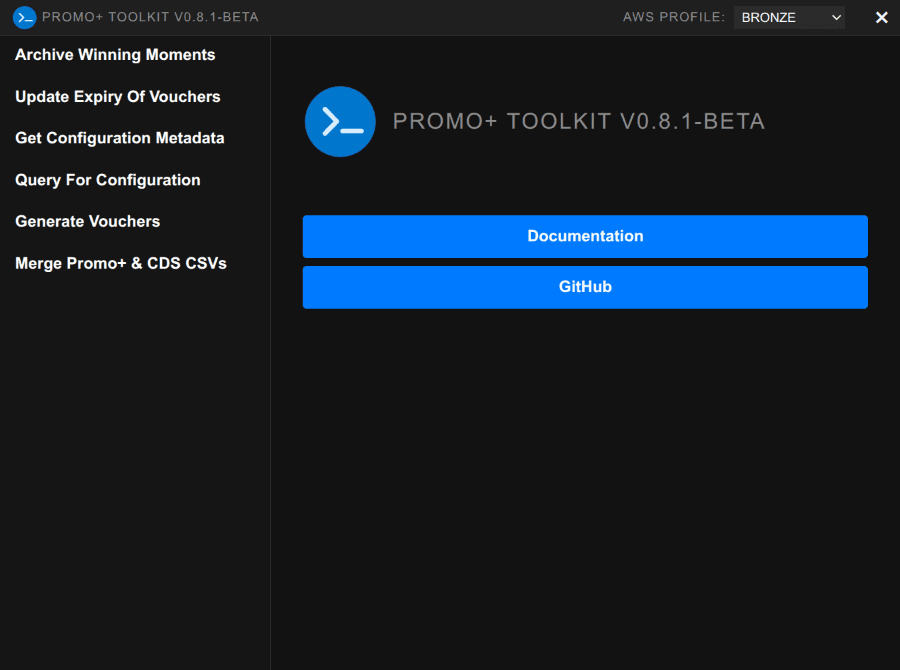Select BRONZE in the profile combo box
The image size is (900, 670).
(789, 17)
